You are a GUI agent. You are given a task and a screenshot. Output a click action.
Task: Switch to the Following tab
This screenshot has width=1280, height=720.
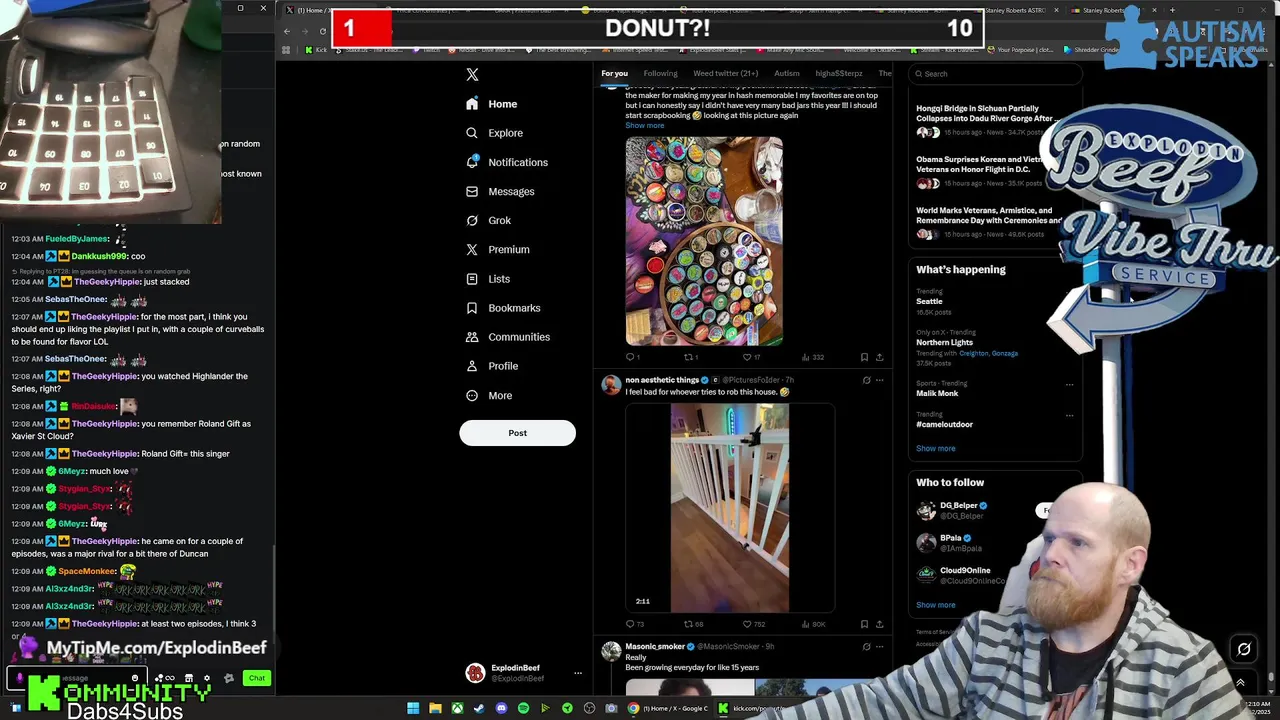coord(660,73)
